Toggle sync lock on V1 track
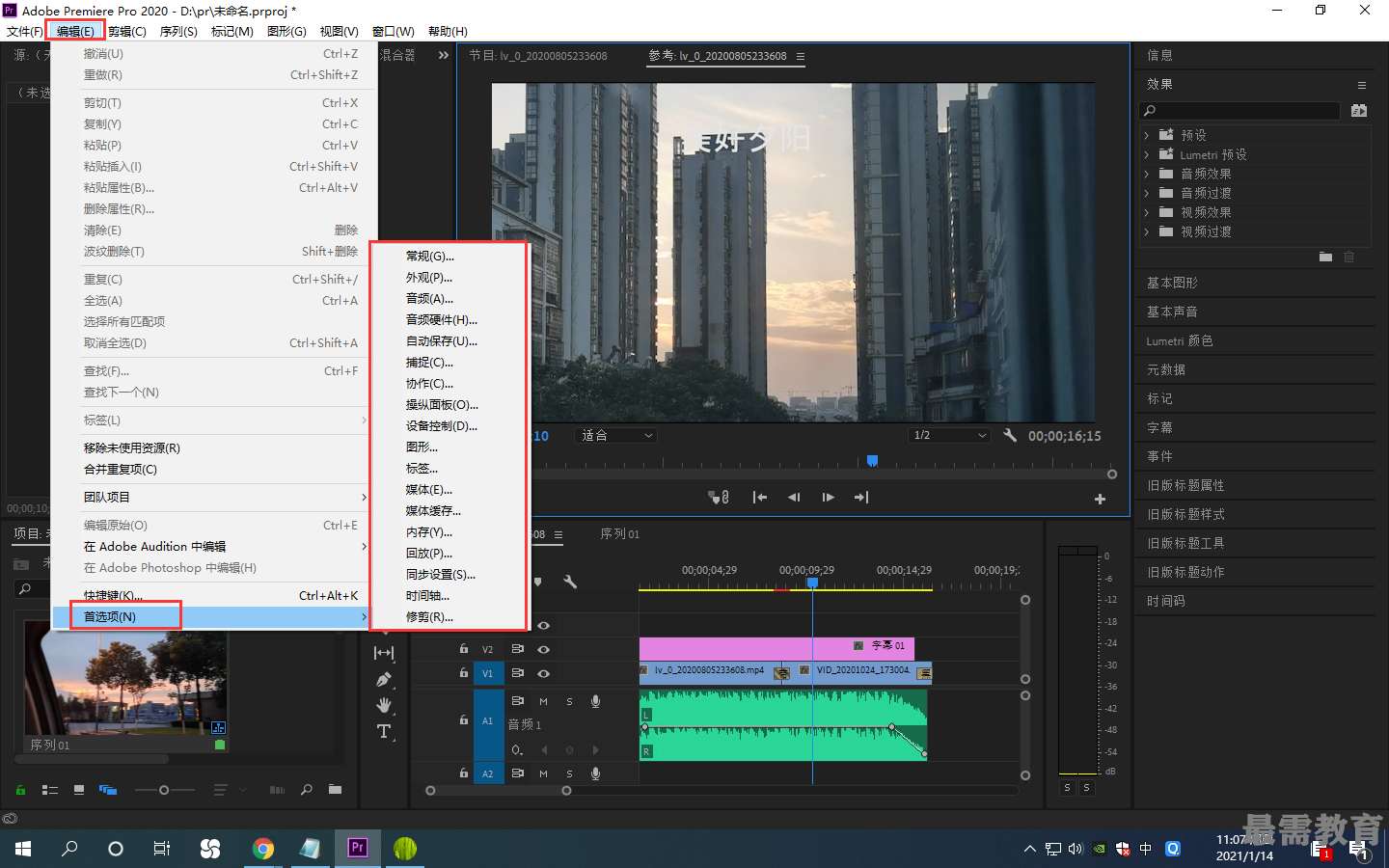The height and width of the screenshot is (868, 1389). 518,673
